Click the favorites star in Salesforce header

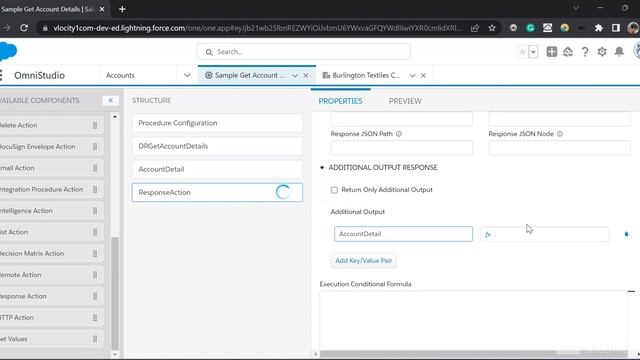522,52
